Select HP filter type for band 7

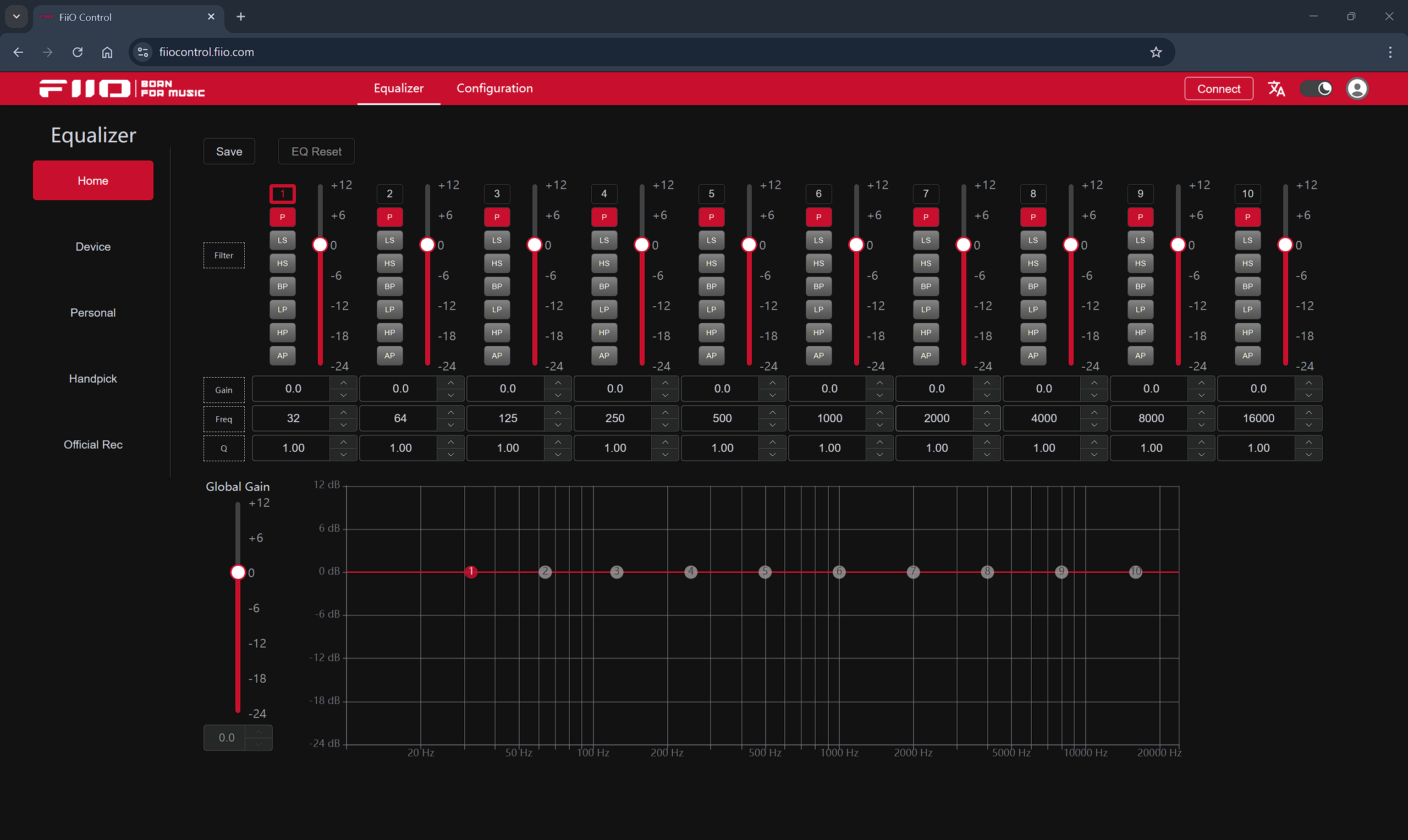[926, 333]
